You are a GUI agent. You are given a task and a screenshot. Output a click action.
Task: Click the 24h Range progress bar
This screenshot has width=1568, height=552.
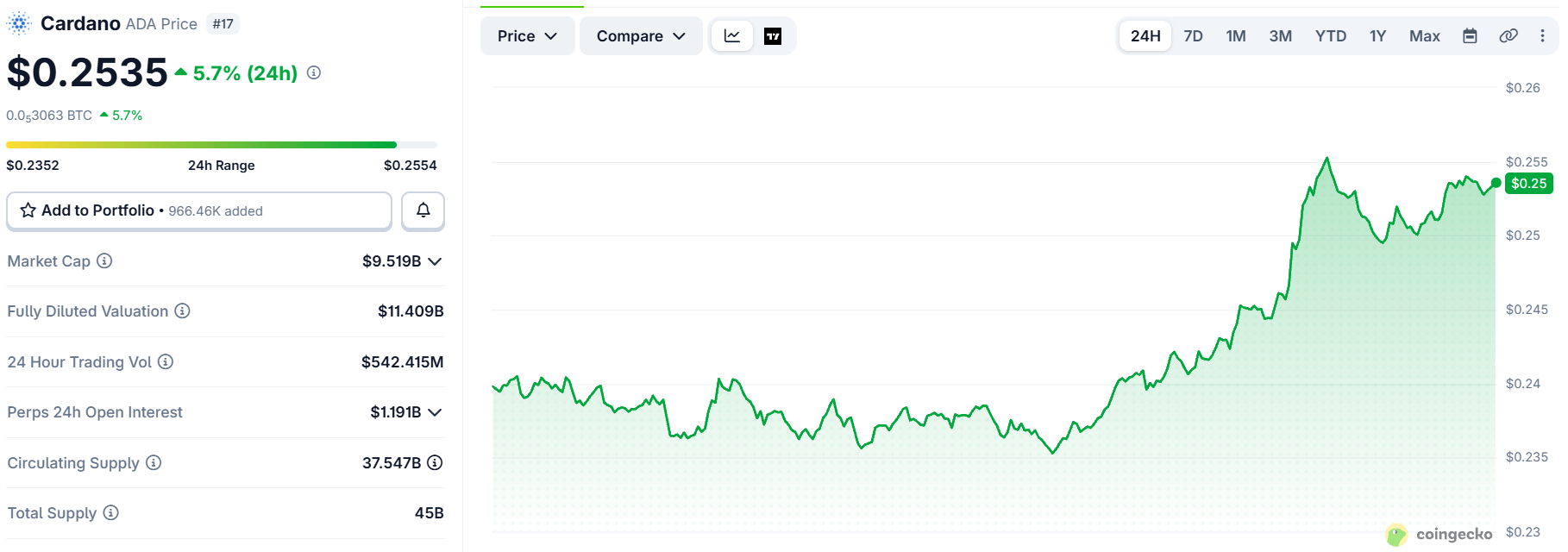(x=222, y=145)
